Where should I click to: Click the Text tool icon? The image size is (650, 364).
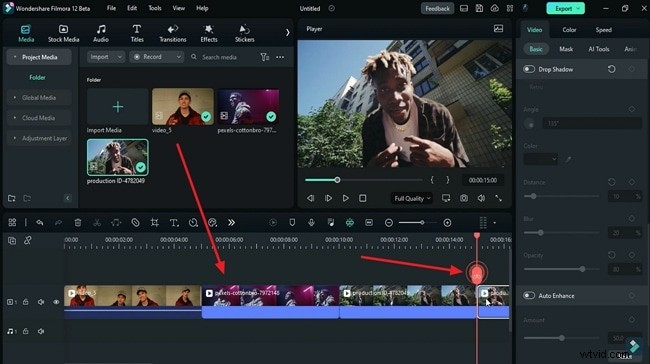pos(174,223)
